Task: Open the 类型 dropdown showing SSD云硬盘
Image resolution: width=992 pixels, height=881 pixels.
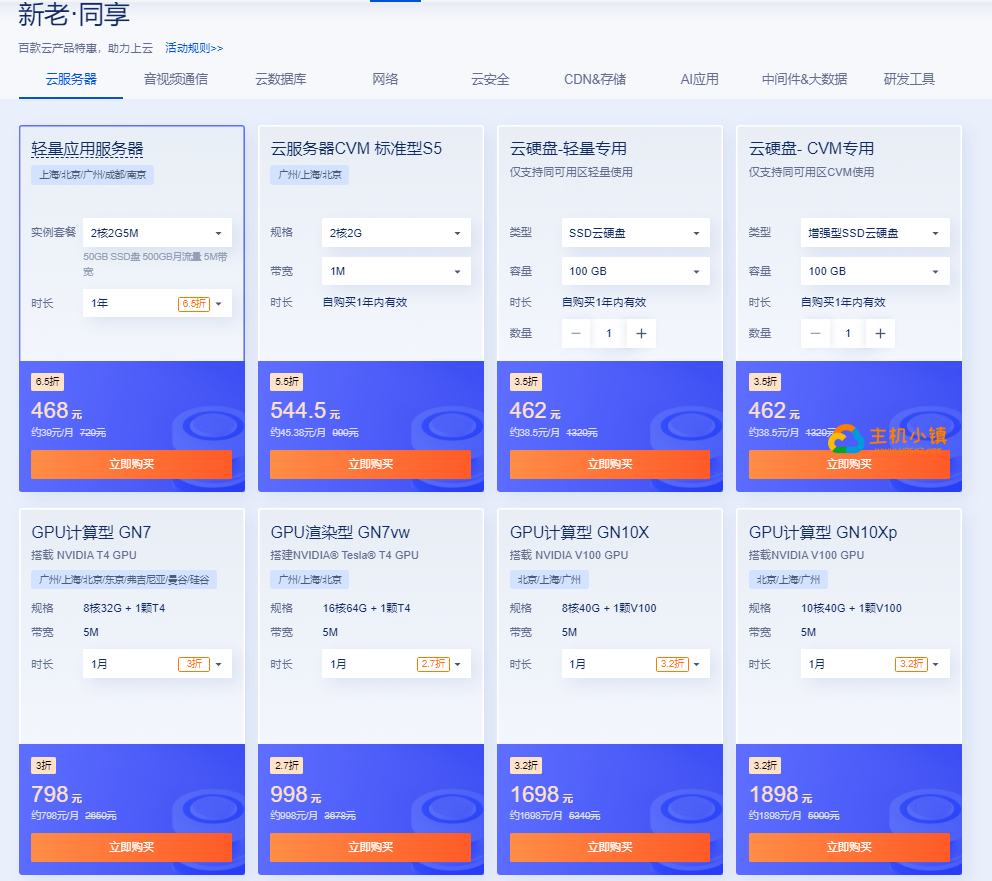Action: (x=635, y=232)
